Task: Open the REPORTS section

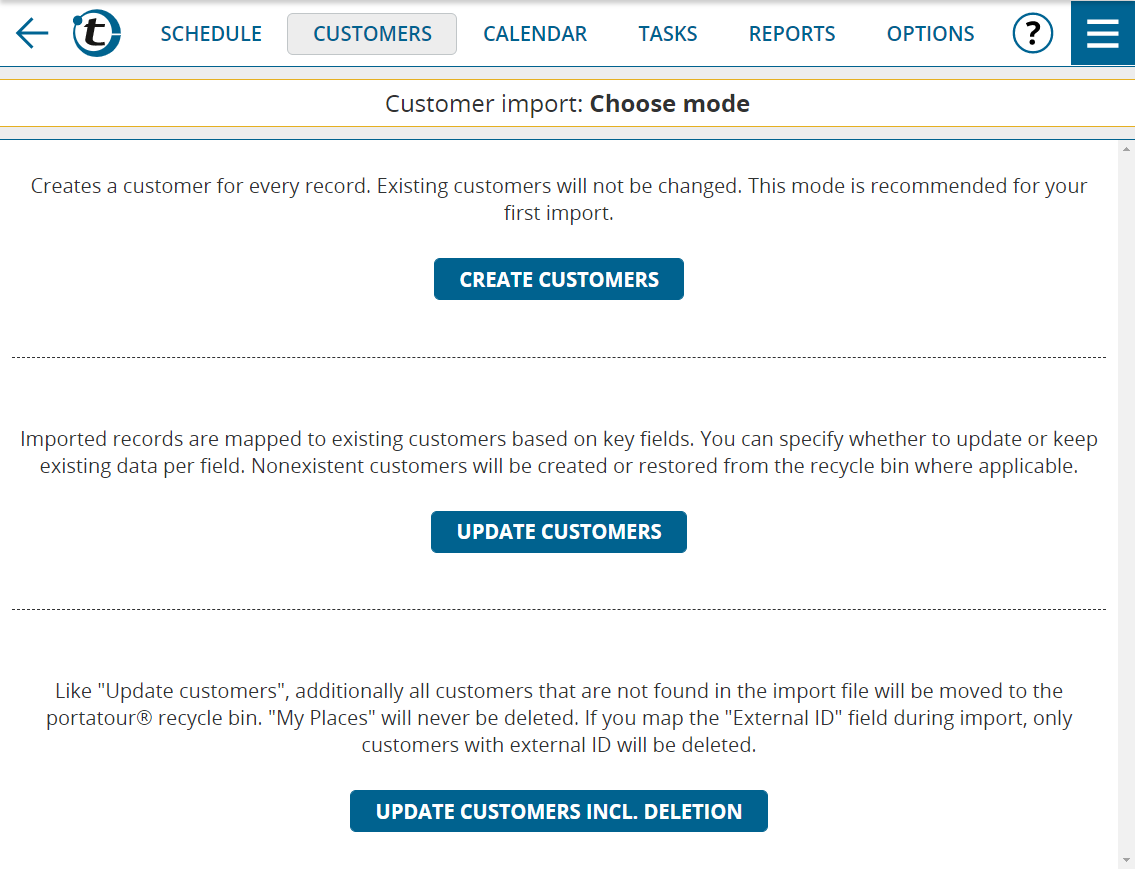Action: coord(791,33)
